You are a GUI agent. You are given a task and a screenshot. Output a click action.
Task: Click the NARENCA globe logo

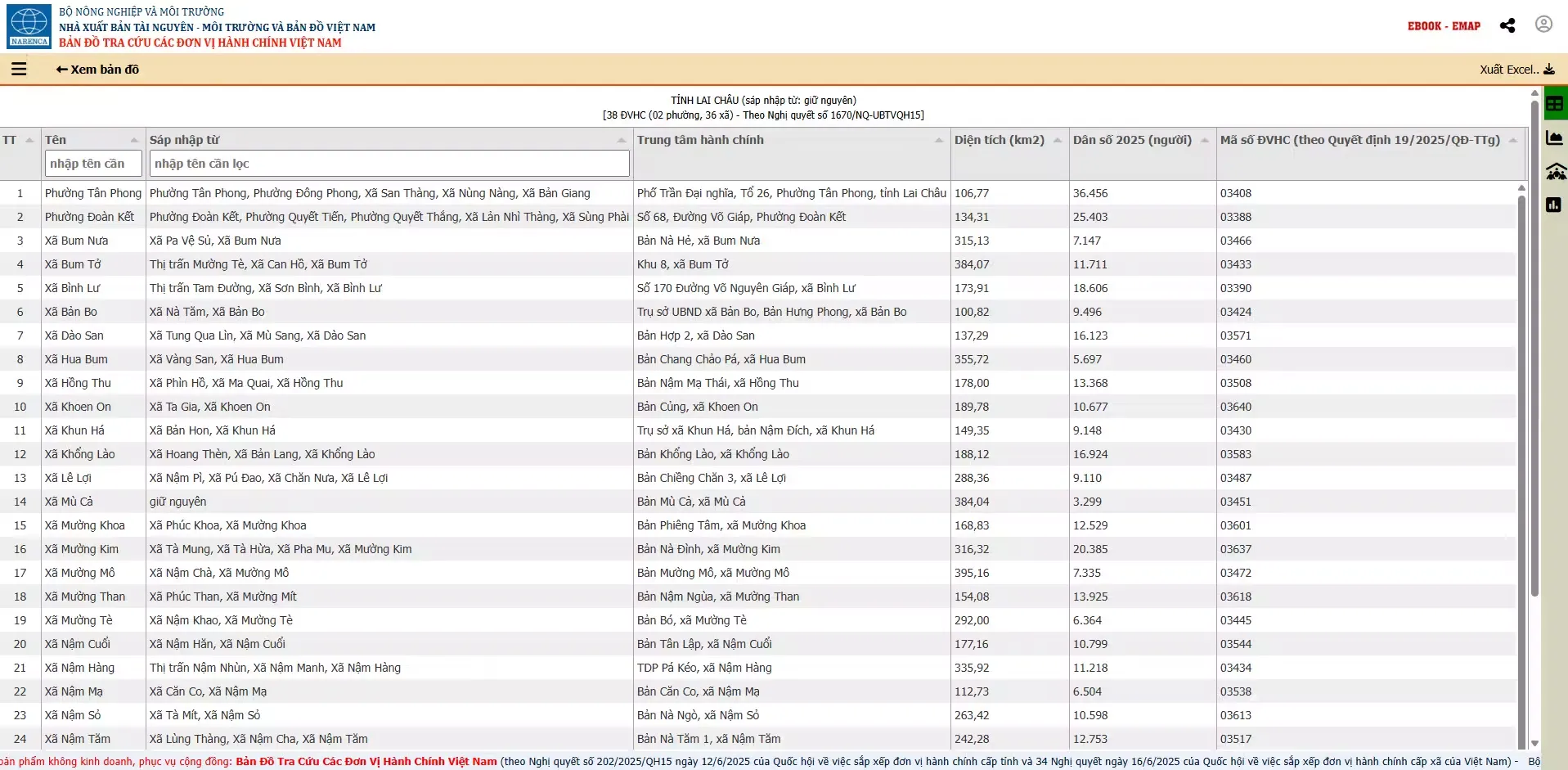point(29,25)
